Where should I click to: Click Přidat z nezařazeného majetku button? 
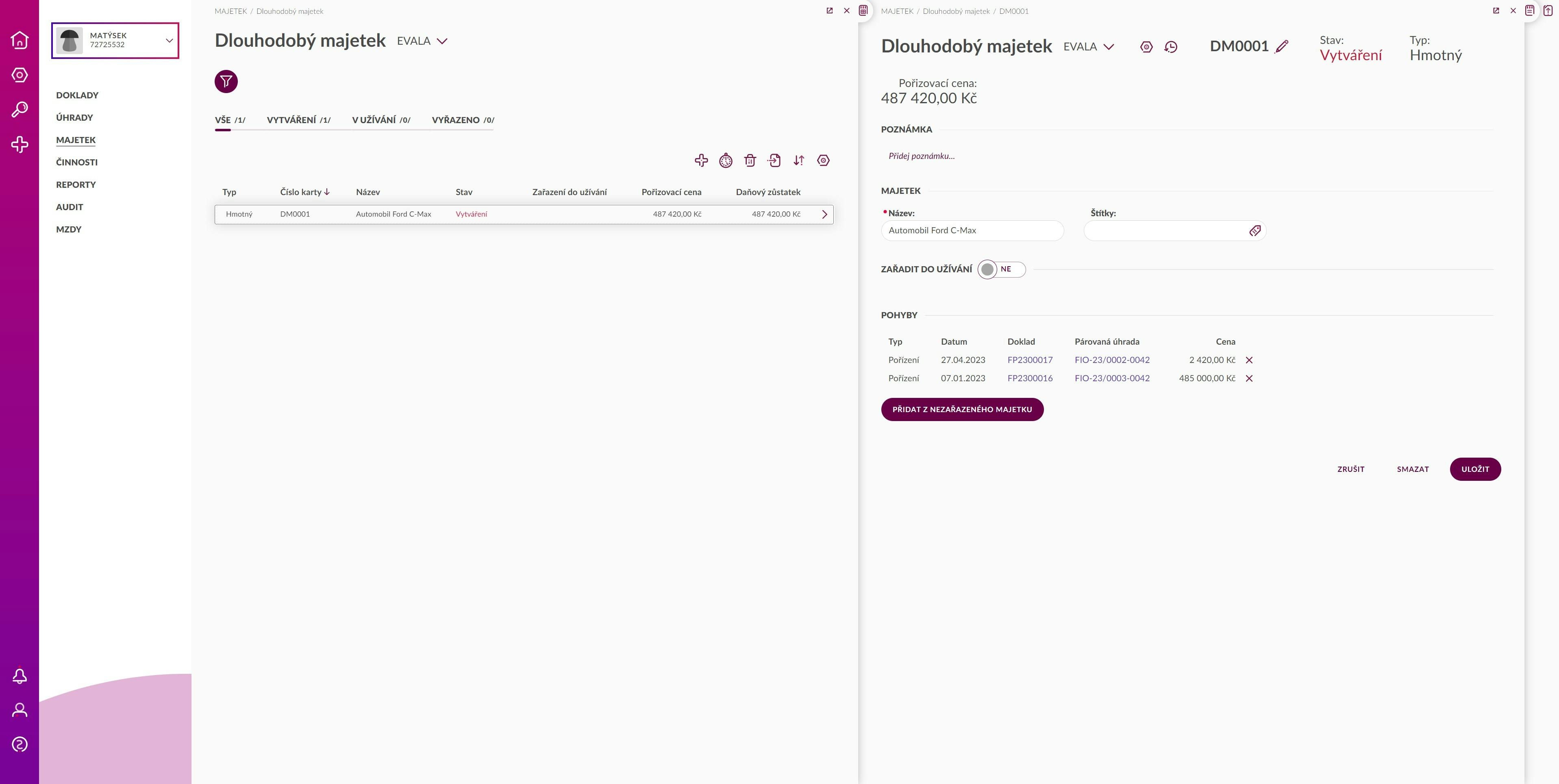tap(962, 410)
